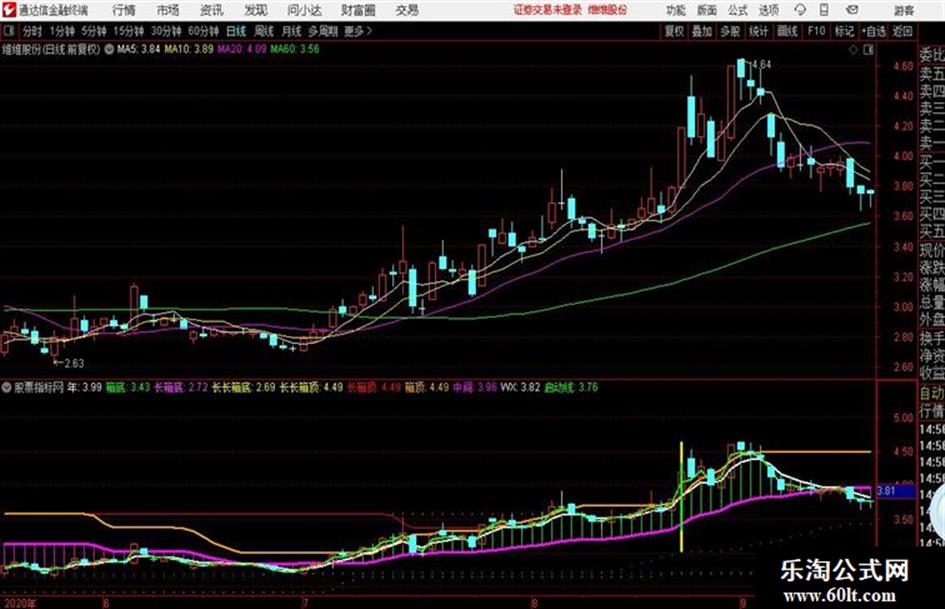Open the customer service headset icon
This screenshot has height=609, width=945.
[x=800, y=10]
